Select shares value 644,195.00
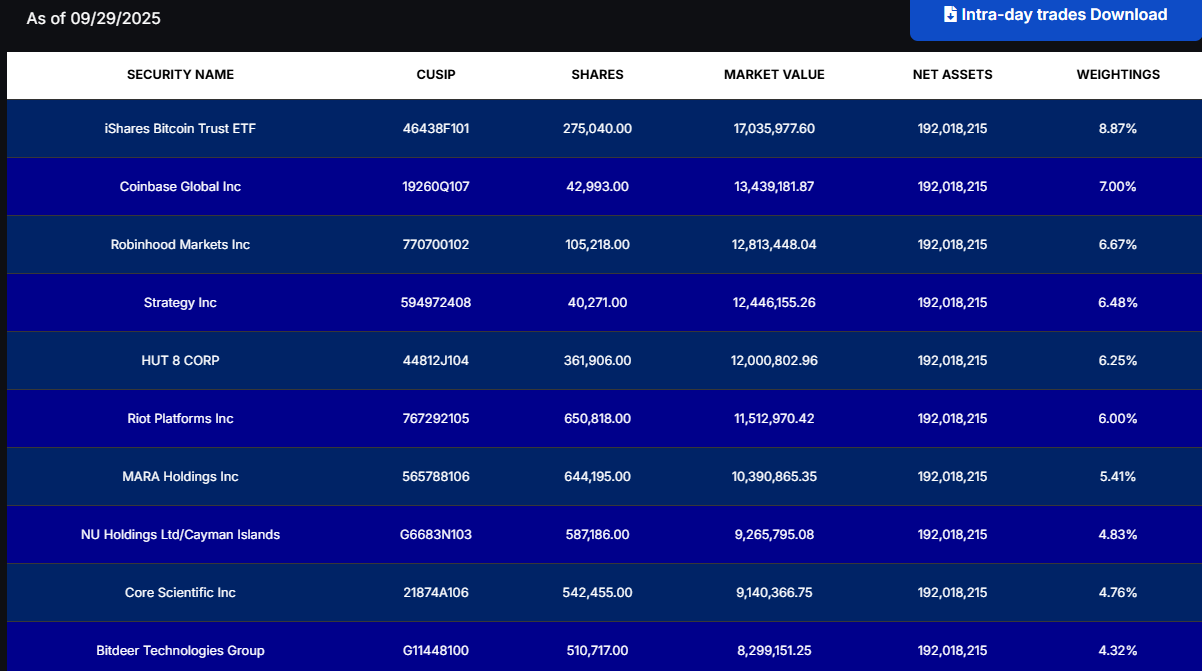The width and height of the screenshot is (1202, 671). pos(597,477)
